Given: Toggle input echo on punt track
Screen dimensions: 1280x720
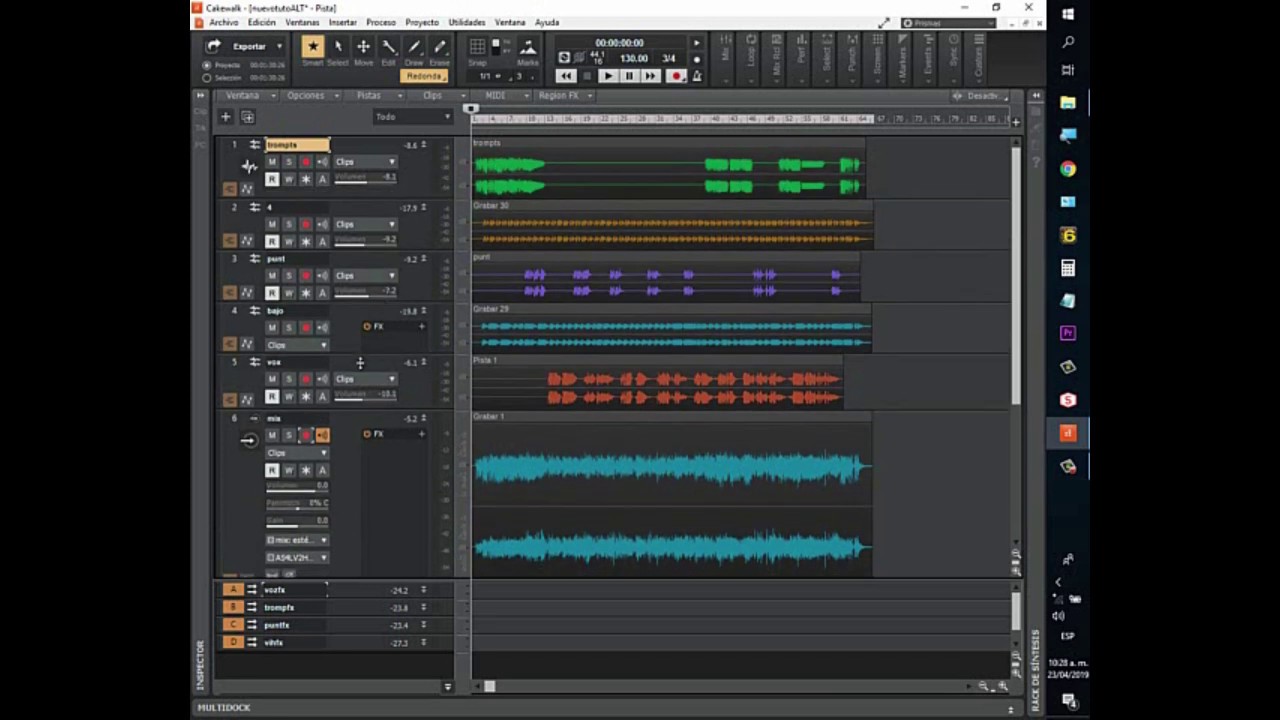Looking at the screenshot, I should [322, 275].
